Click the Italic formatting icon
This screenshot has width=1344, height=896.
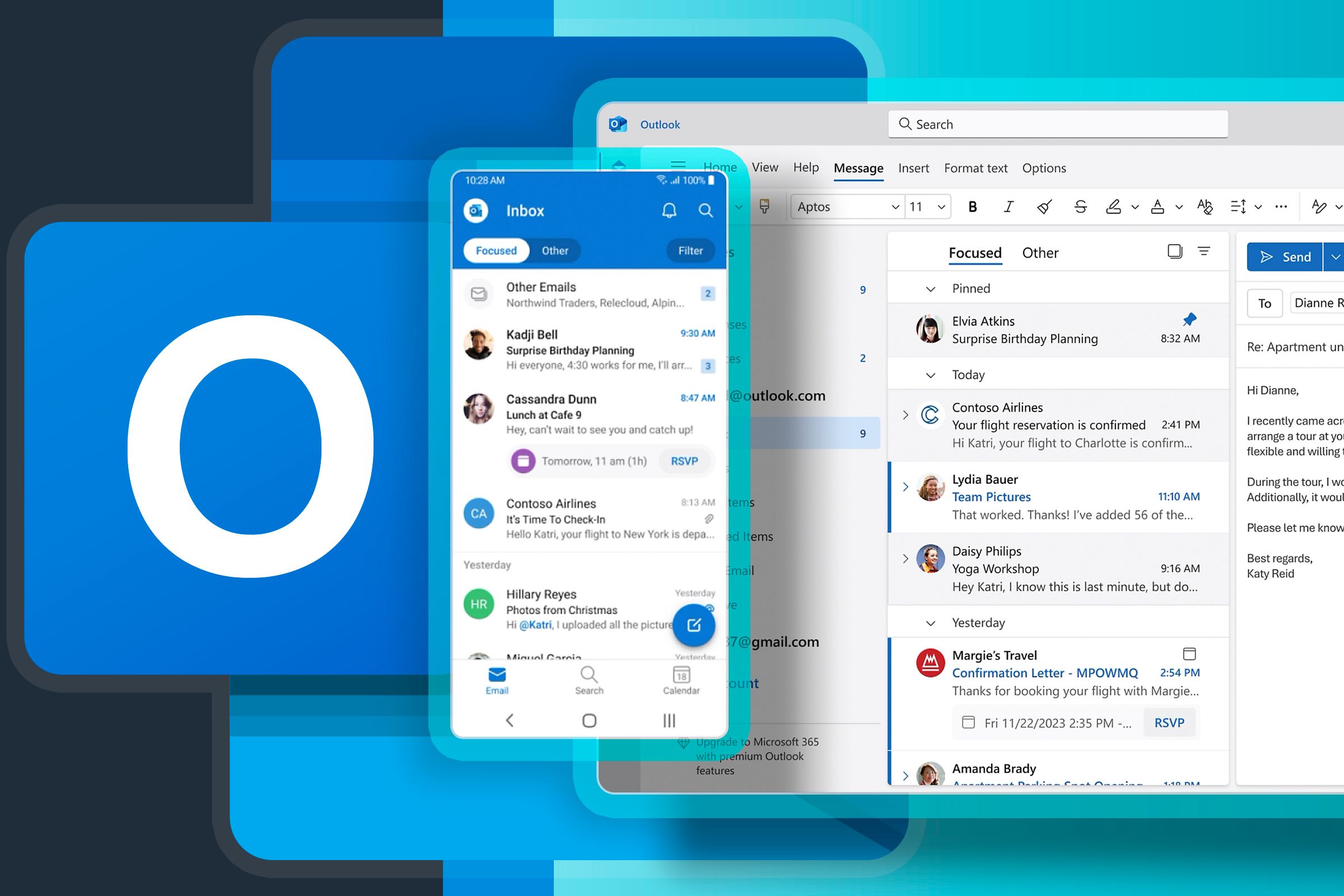click(1005, 207)
